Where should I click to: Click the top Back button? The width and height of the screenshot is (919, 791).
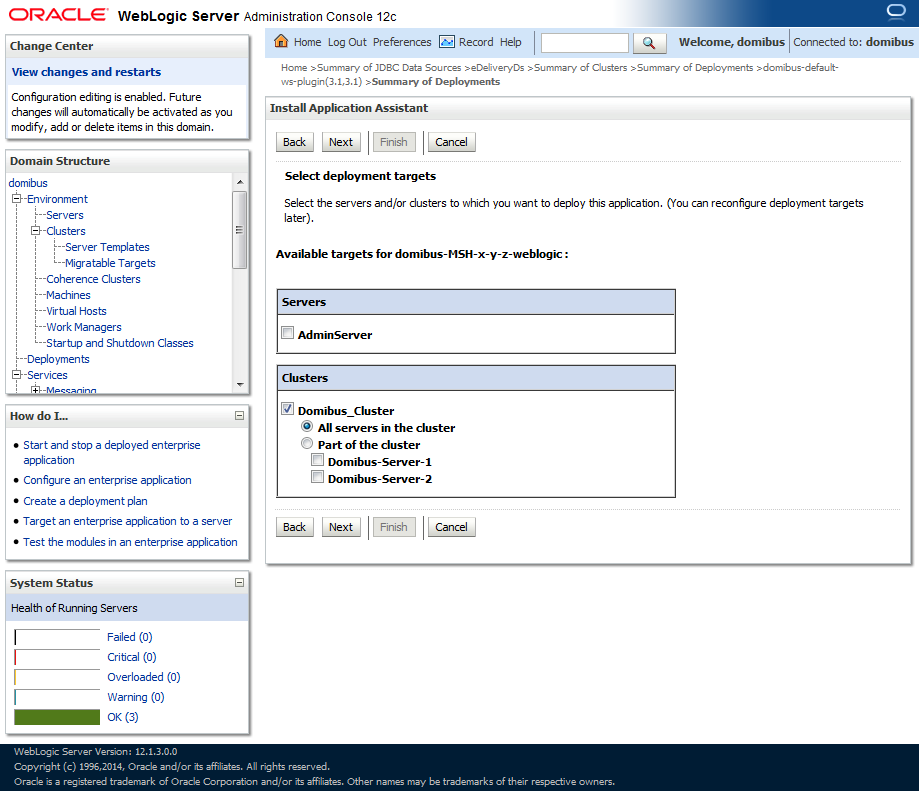click(294, 142)
